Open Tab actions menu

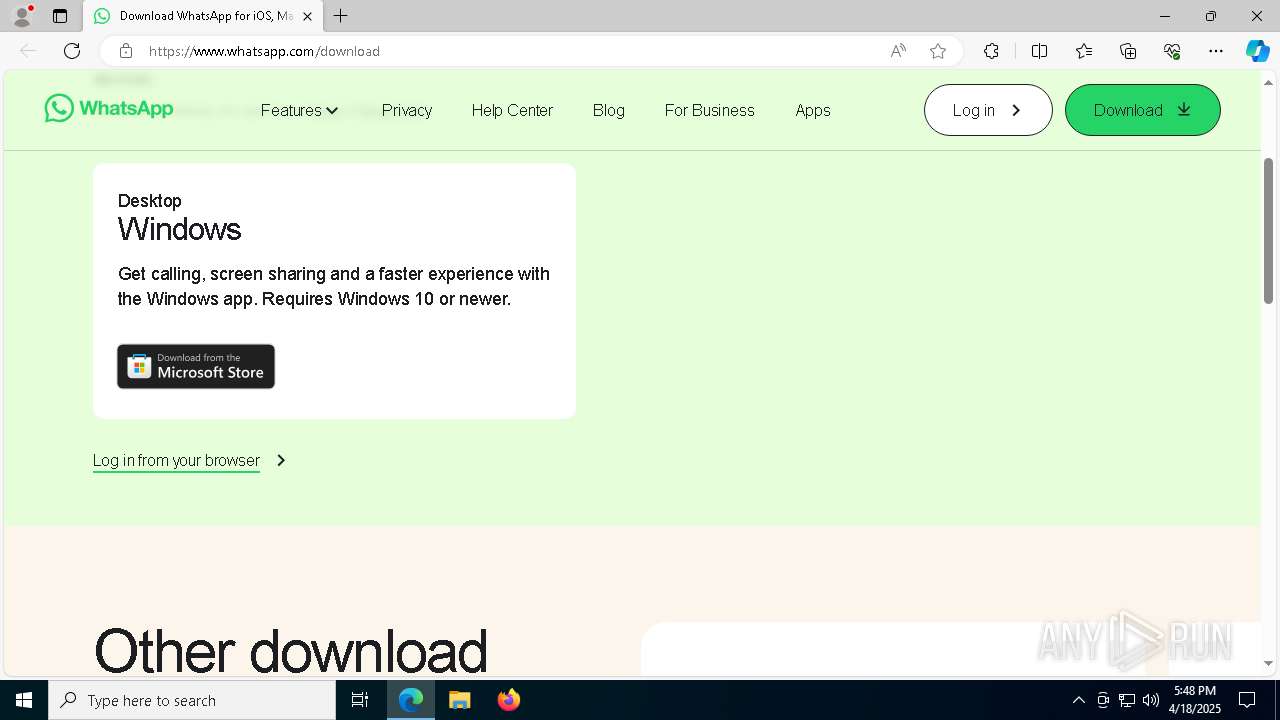point(60,16)
